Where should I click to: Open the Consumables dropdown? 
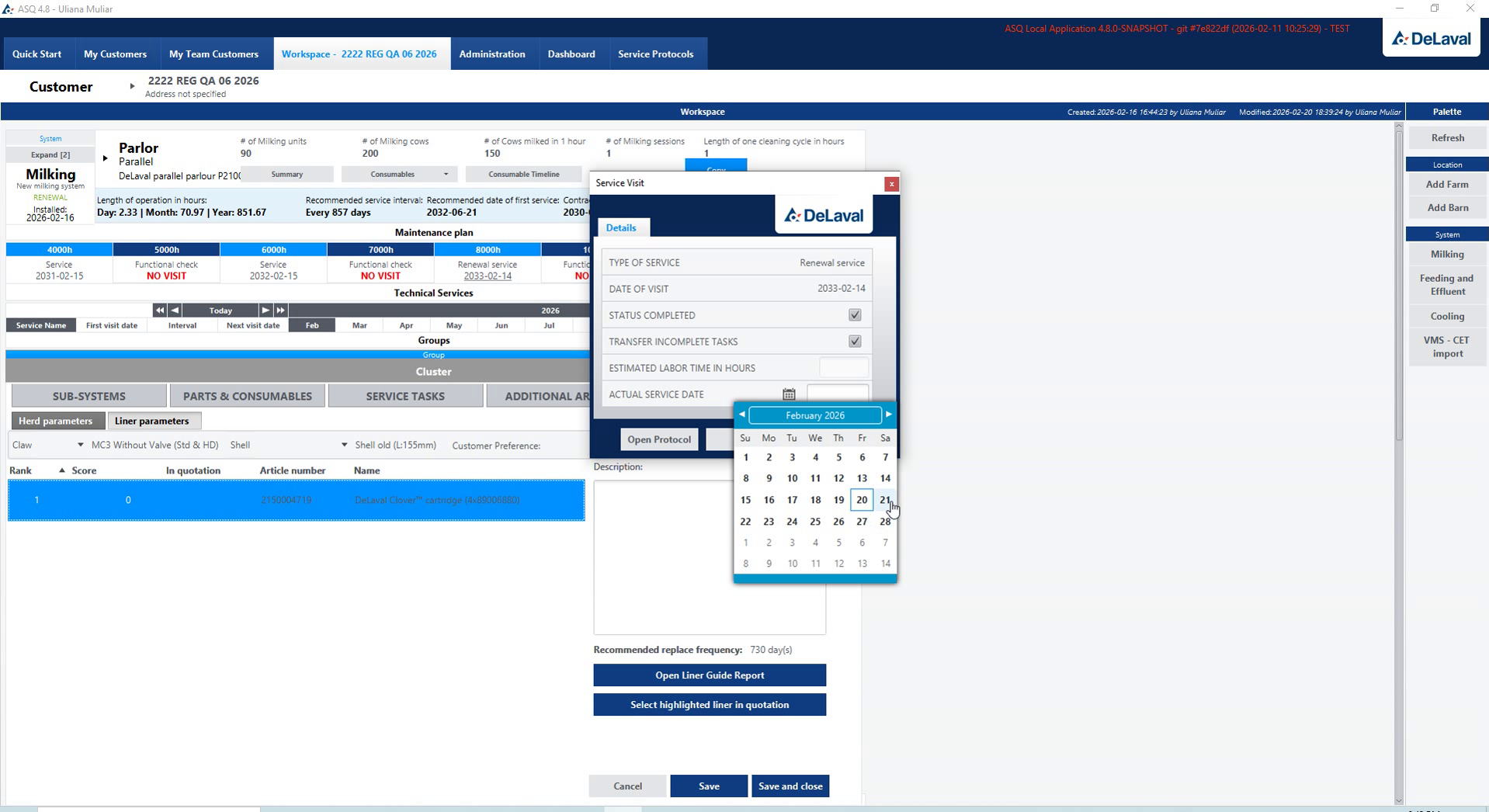pos(399,174)
